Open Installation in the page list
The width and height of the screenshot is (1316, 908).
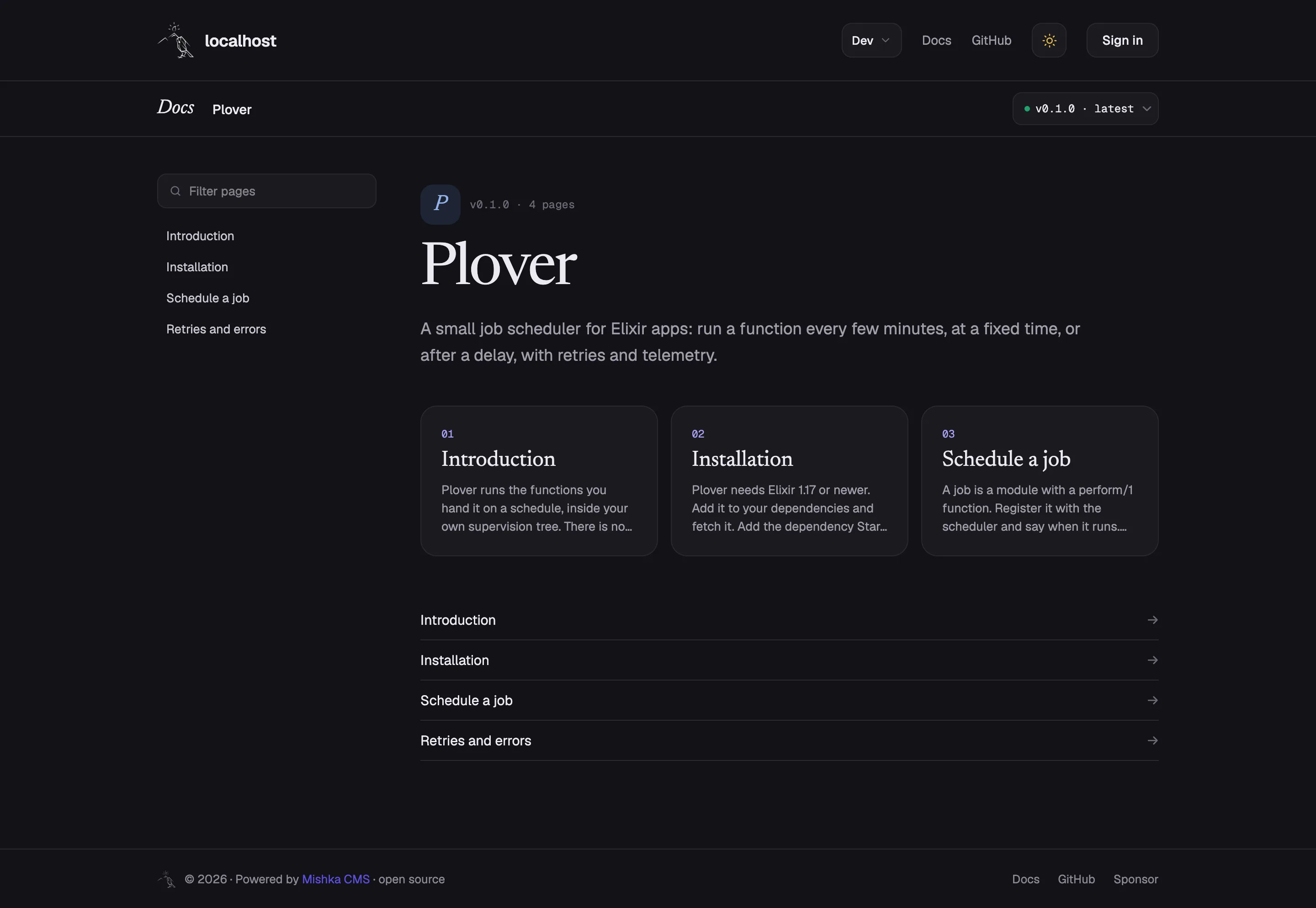[x=789, y=660]
